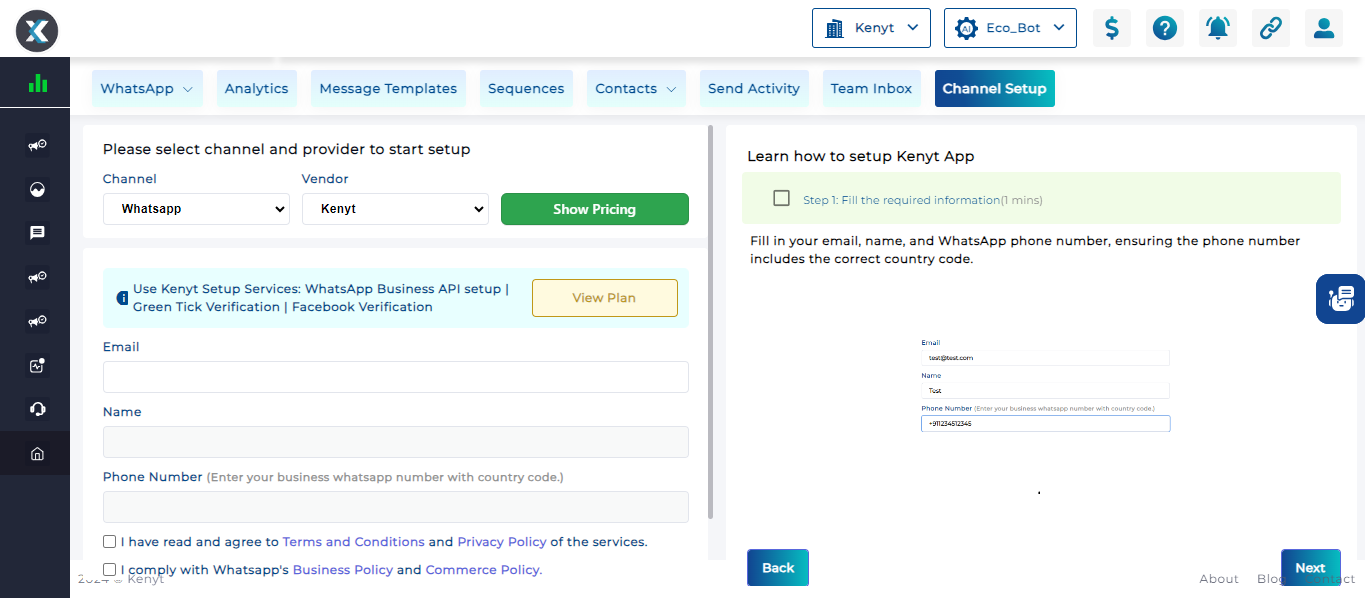Go to the Send Activity tab
This screenshot has width=1365, height=598.
pos(754,88)
